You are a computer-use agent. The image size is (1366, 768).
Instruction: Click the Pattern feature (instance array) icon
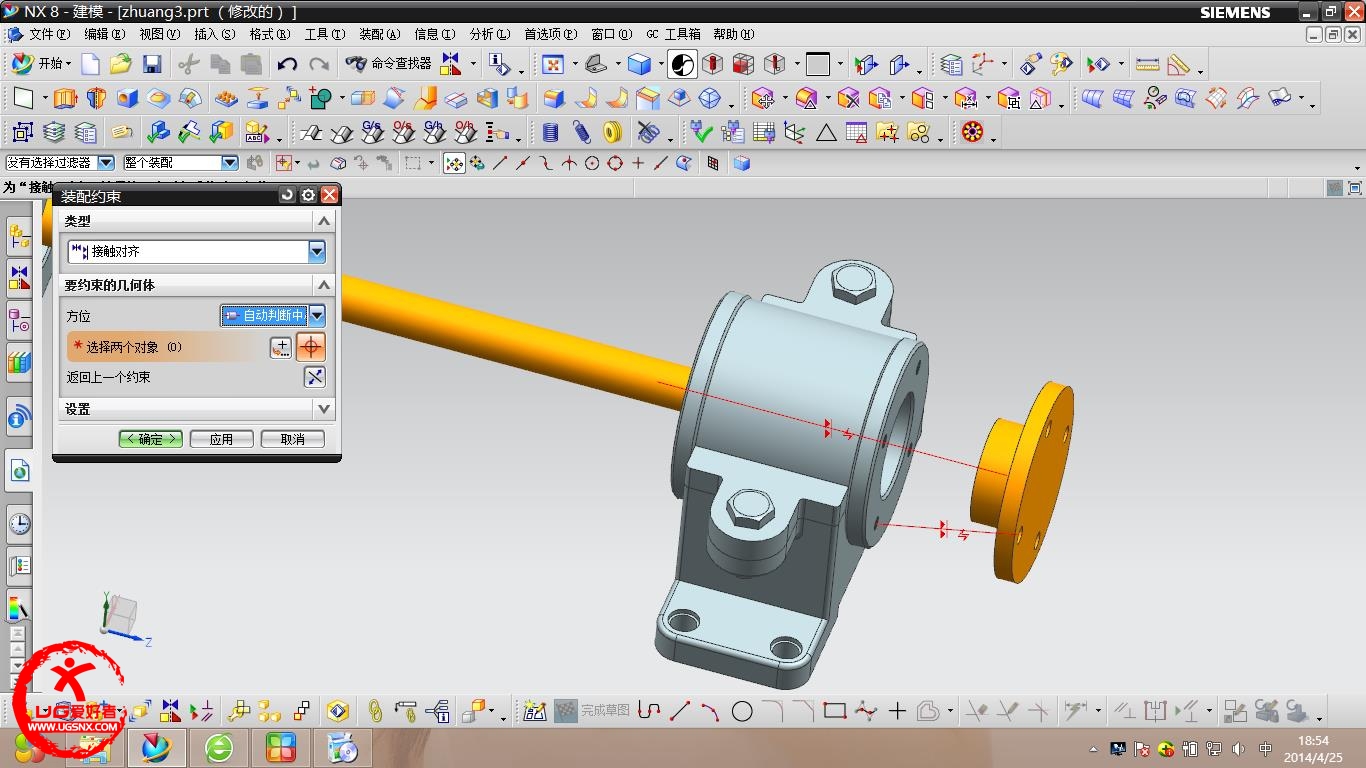coord(227,98)
